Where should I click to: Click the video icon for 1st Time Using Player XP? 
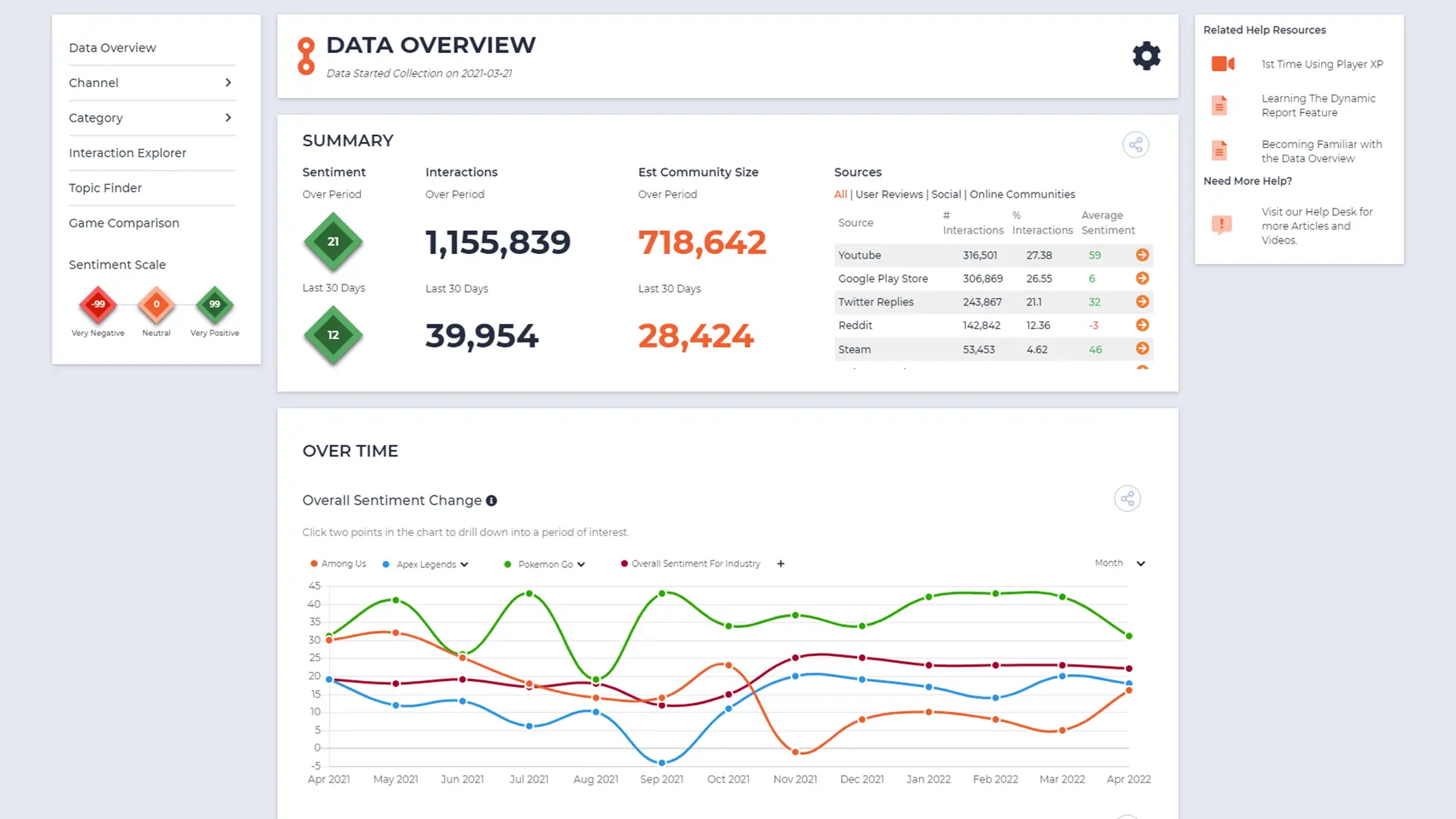click(x=1222, y=64)
